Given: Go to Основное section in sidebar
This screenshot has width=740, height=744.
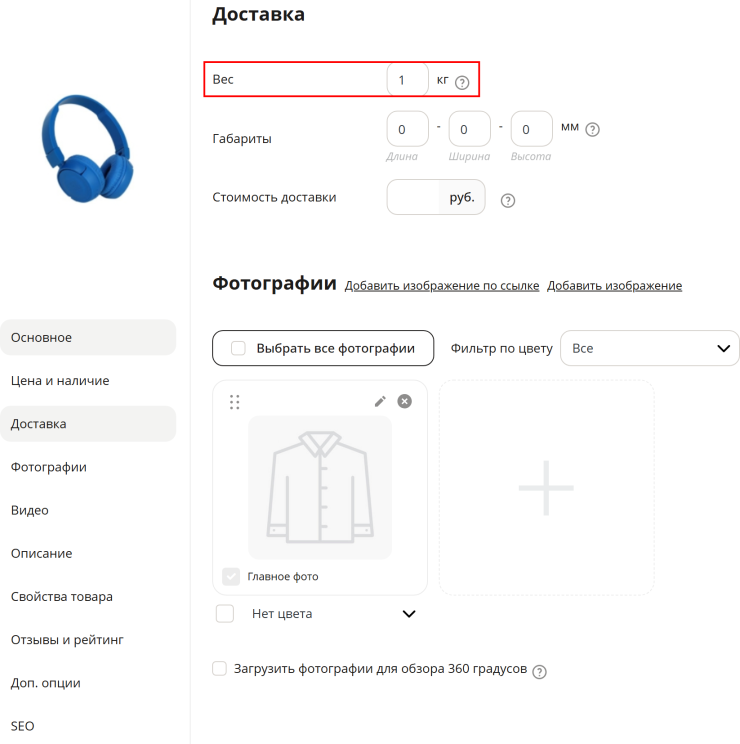Looking at the screenshot, I should point(88,337).
